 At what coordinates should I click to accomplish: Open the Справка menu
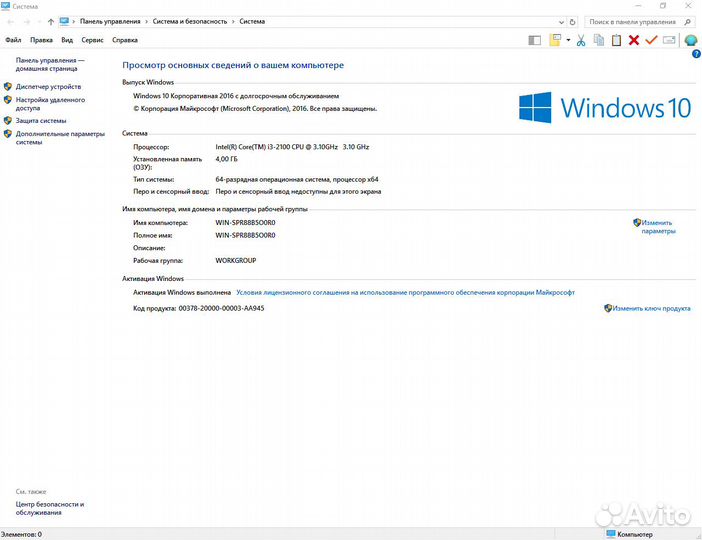124,40
